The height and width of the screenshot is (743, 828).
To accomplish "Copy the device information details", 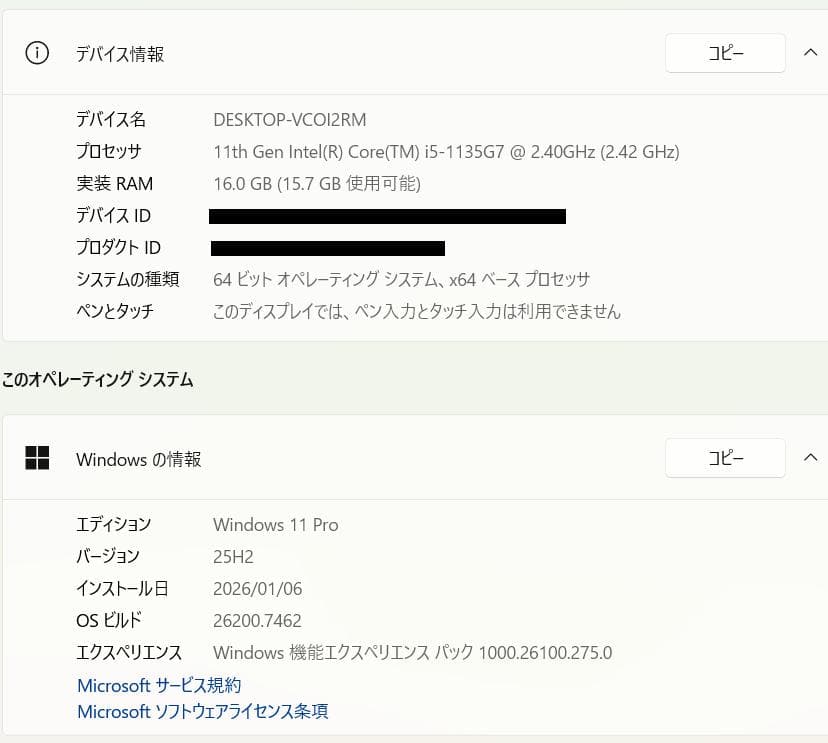I will pos(725,53).
